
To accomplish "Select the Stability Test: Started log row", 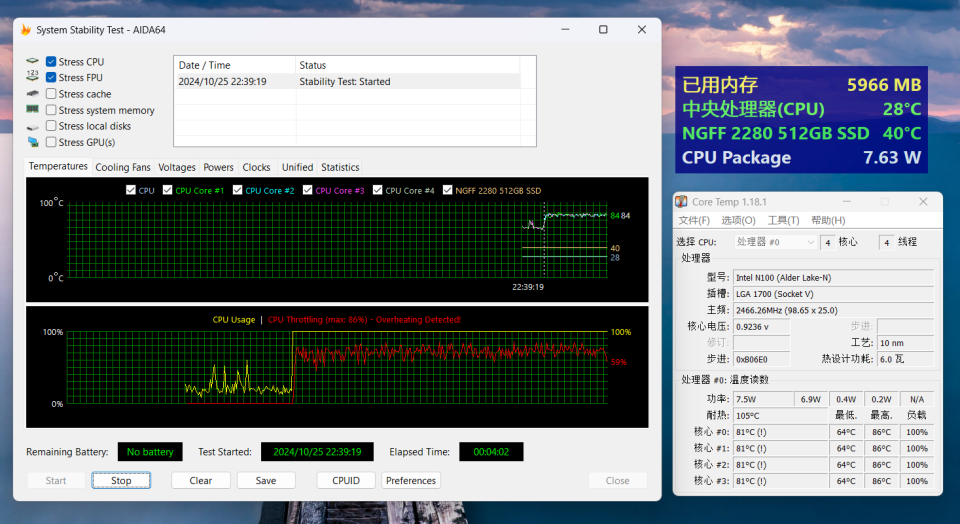I will tap(347, 81).
